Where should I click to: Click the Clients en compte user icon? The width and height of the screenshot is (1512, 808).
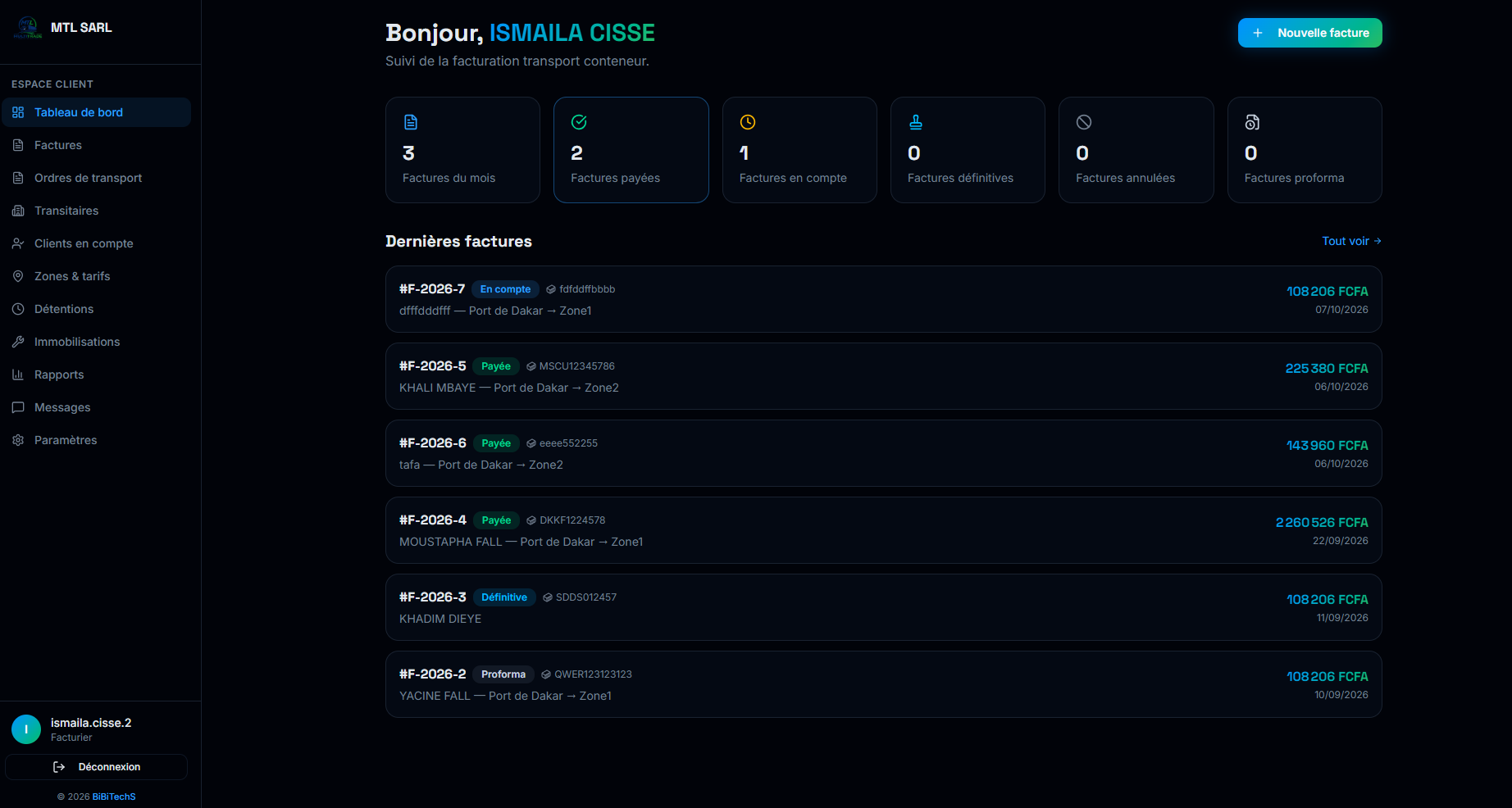18,243
